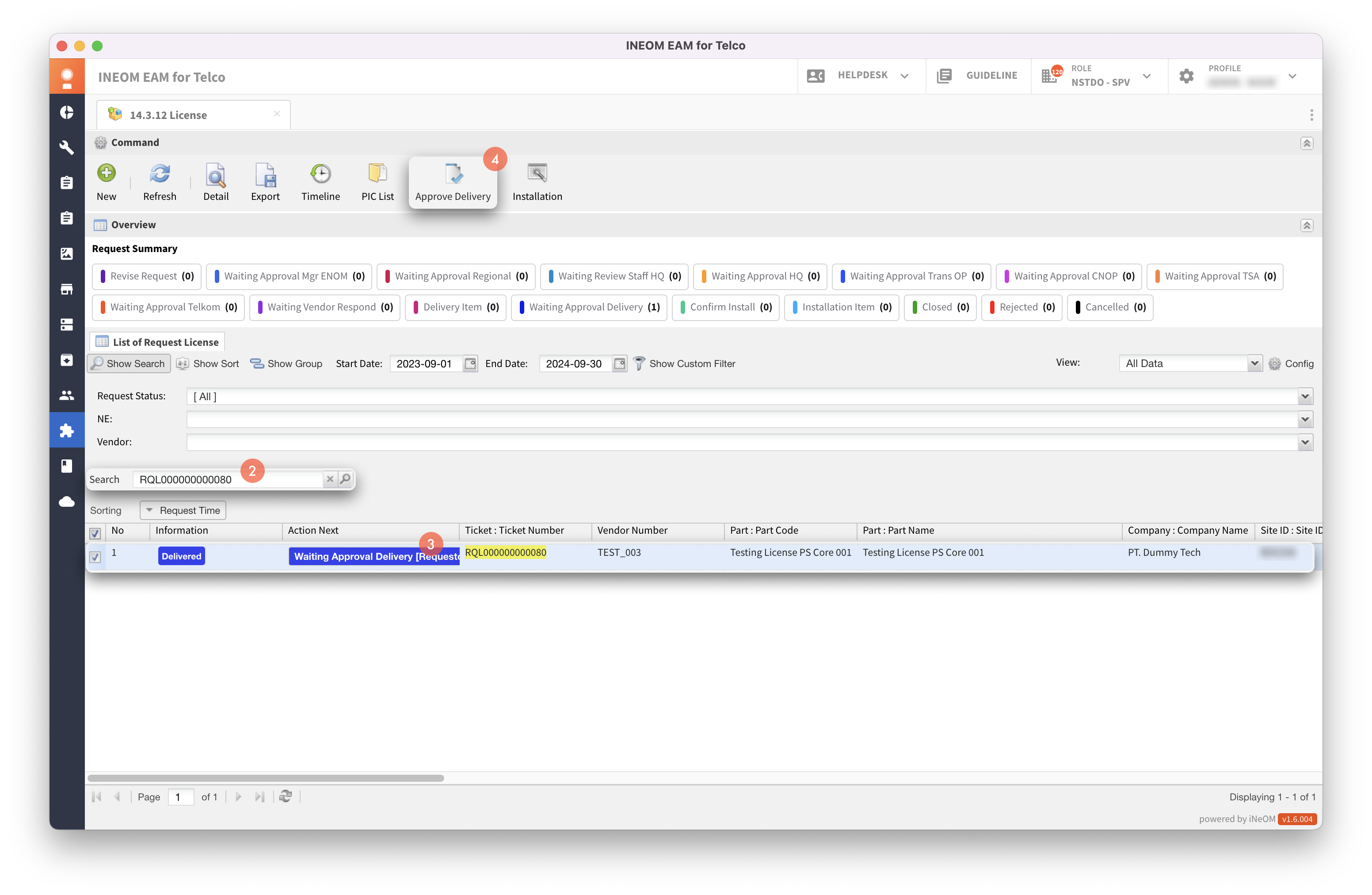
Task: Filter by Revise Request status
Action: pos(146,276)
